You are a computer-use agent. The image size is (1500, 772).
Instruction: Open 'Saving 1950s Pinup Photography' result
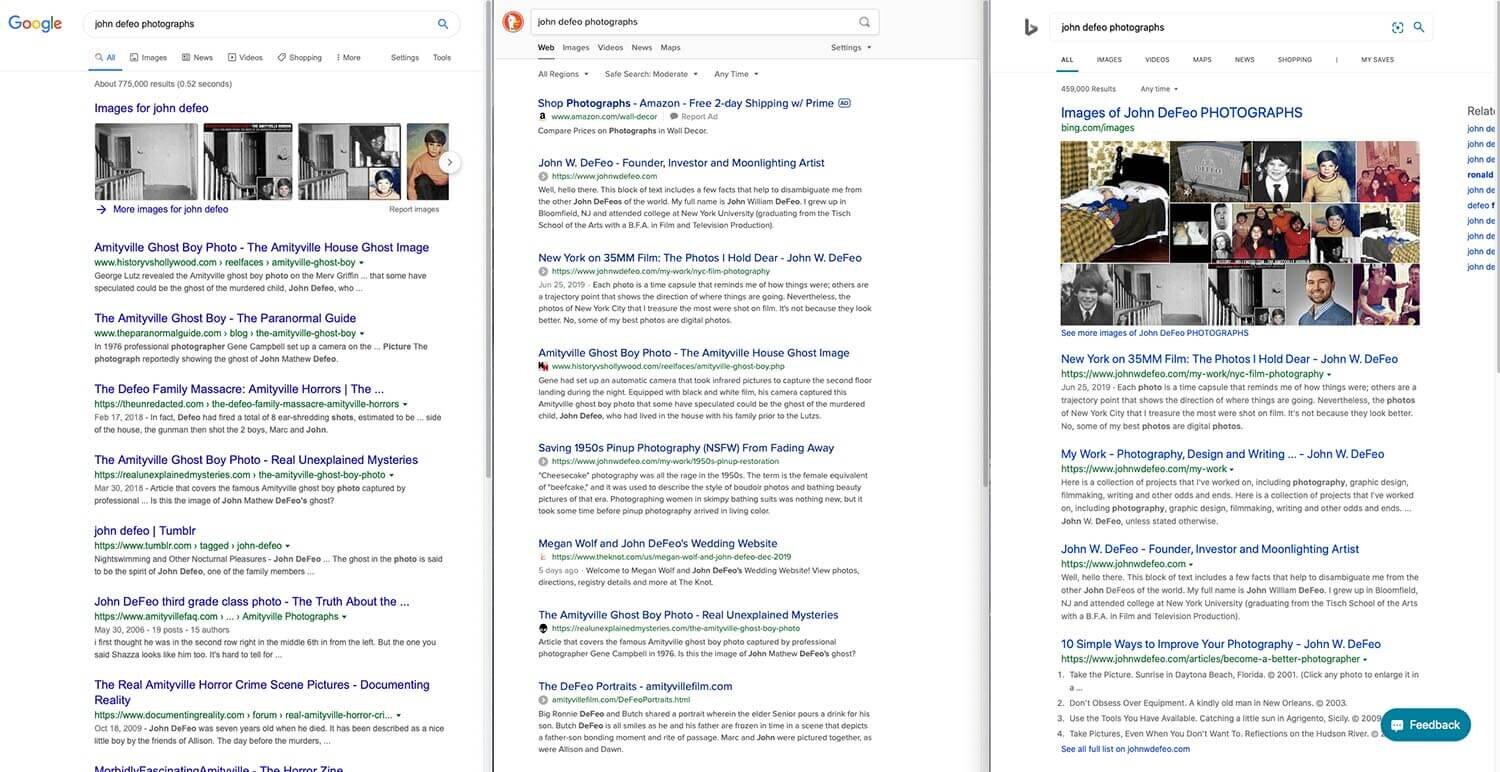(x=686, y=448)
